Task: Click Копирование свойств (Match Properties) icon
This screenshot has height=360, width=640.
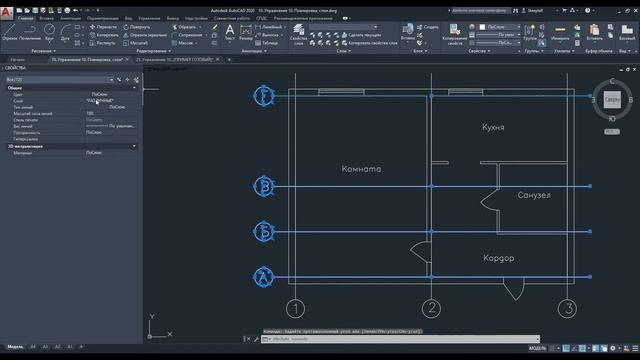Action: tap(455, 34)
